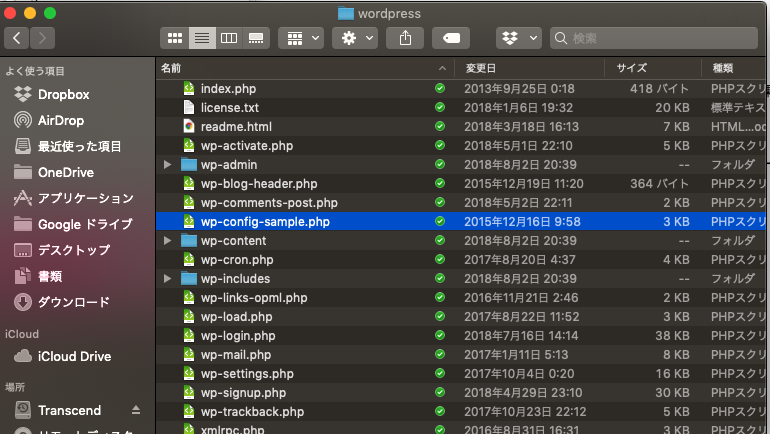Switch to icon view
Viewport: 770px width, 434px height.
tap(175, 38)
